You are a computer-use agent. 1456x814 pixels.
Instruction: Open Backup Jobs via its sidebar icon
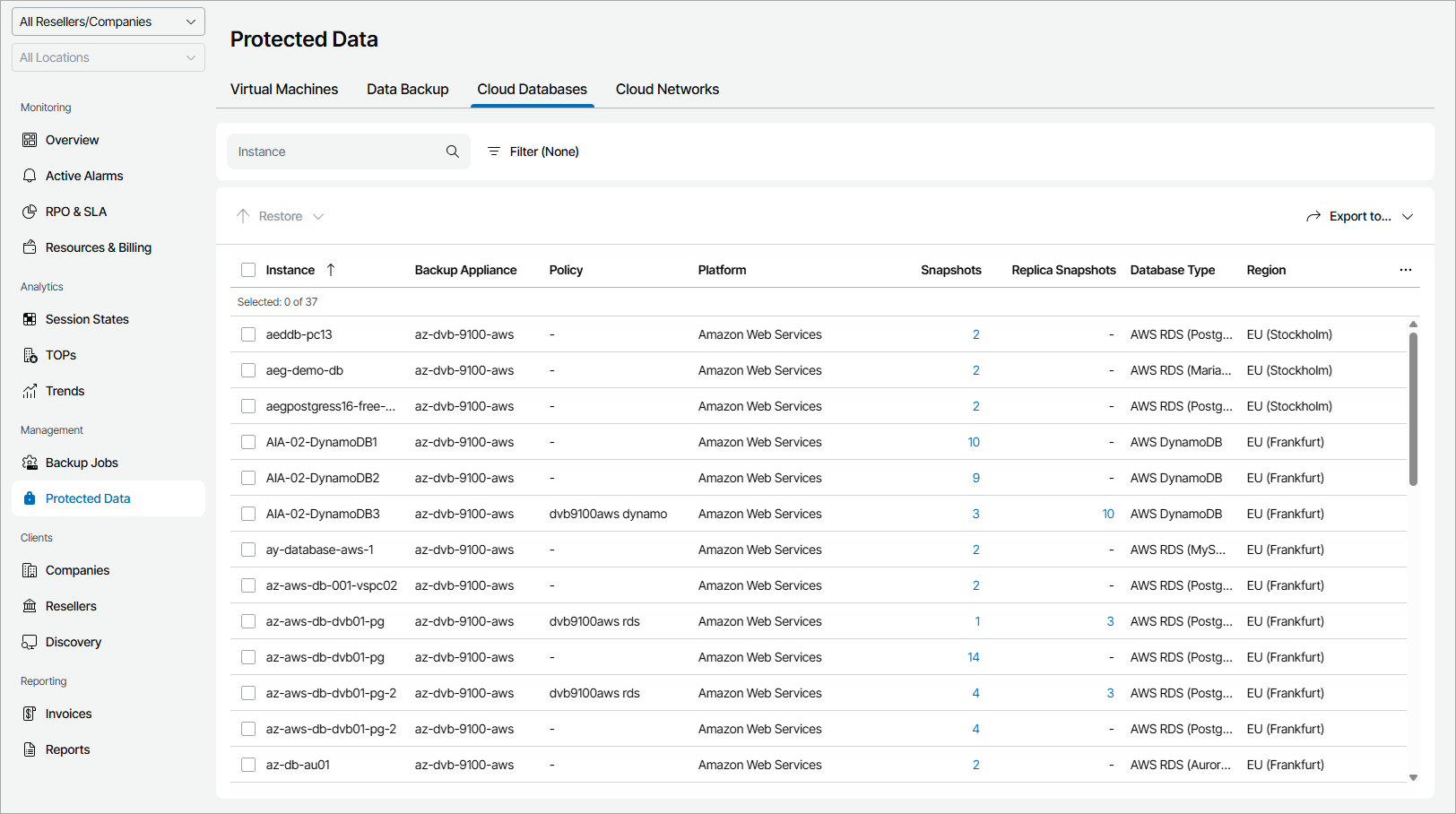(30, 463)
